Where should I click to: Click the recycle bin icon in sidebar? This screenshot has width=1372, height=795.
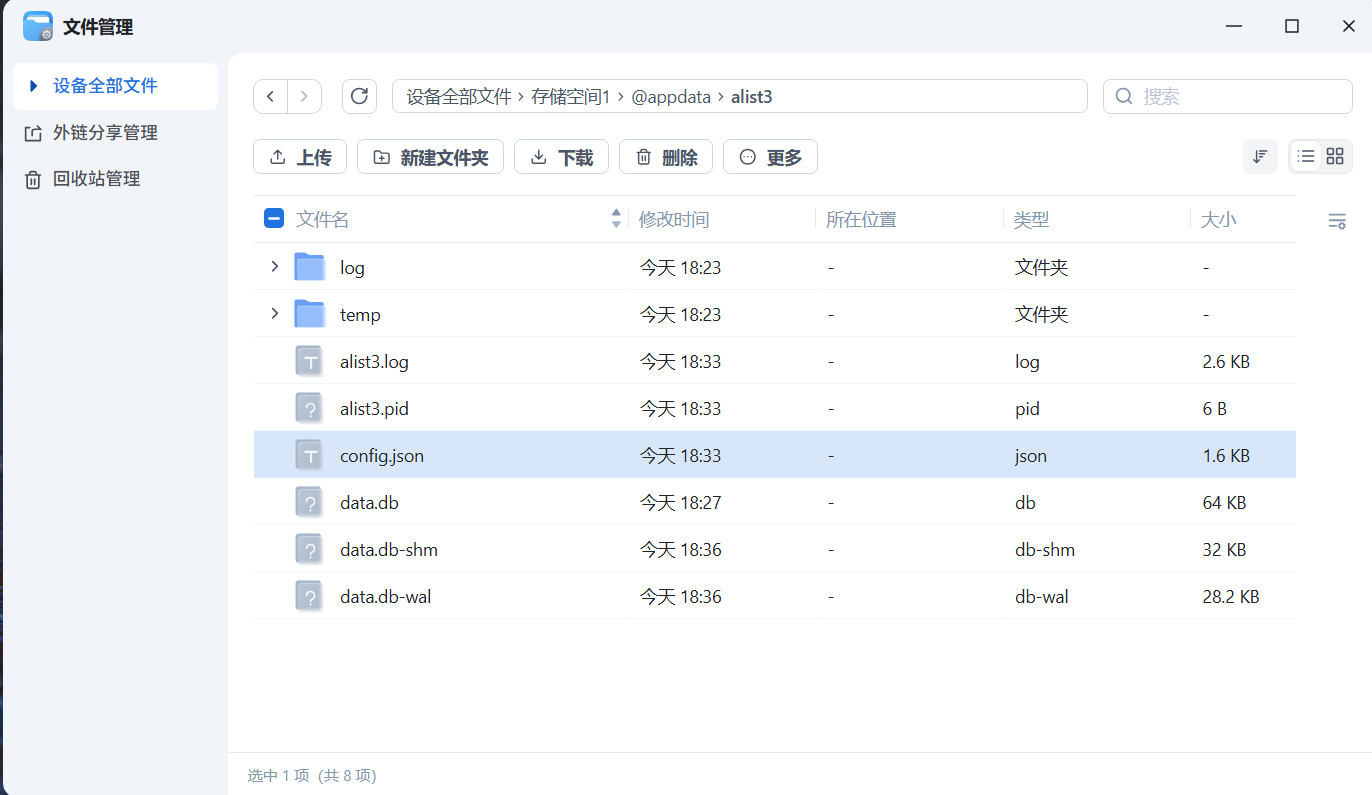pyautogui.click(x=34, y=179)
